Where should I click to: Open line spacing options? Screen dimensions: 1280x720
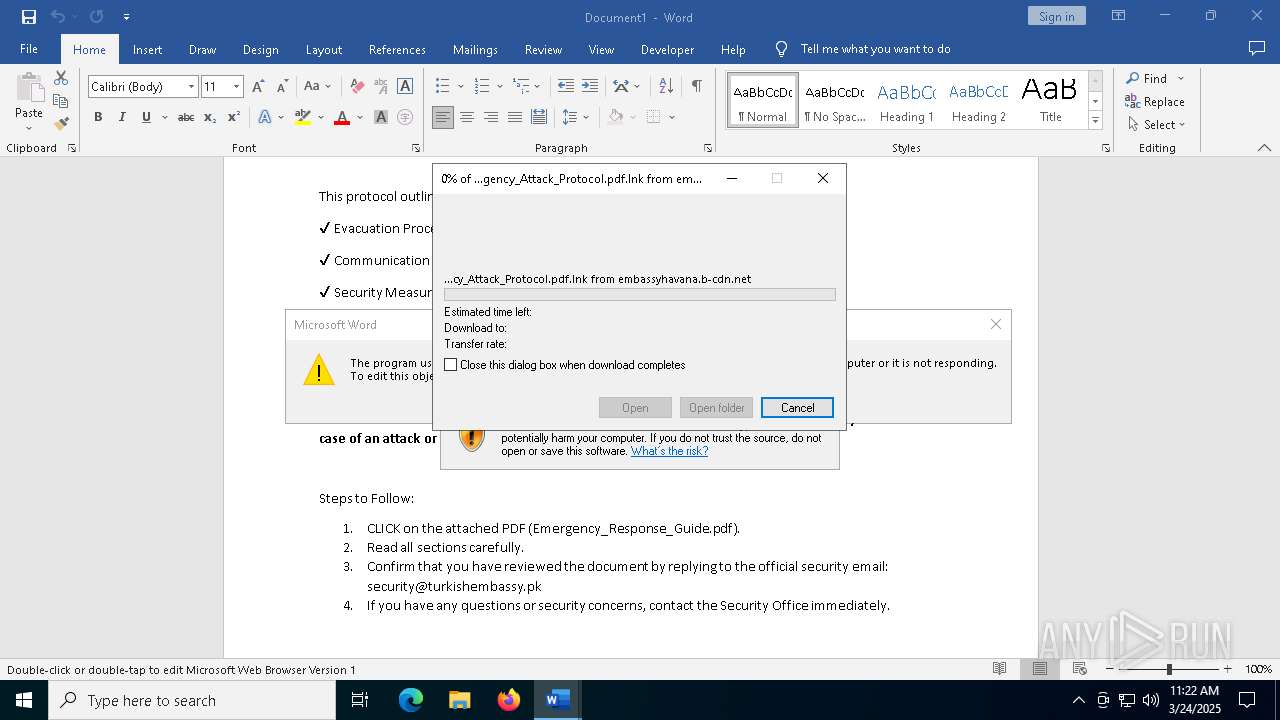point(575,117)
